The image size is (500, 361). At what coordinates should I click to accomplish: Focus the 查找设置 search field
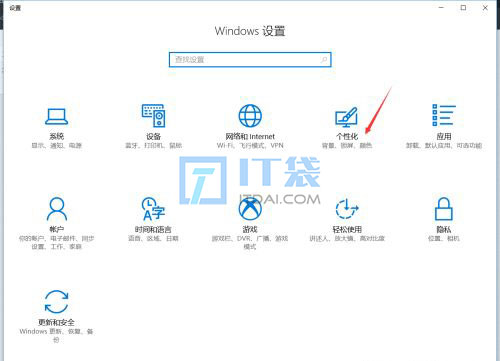250,60
